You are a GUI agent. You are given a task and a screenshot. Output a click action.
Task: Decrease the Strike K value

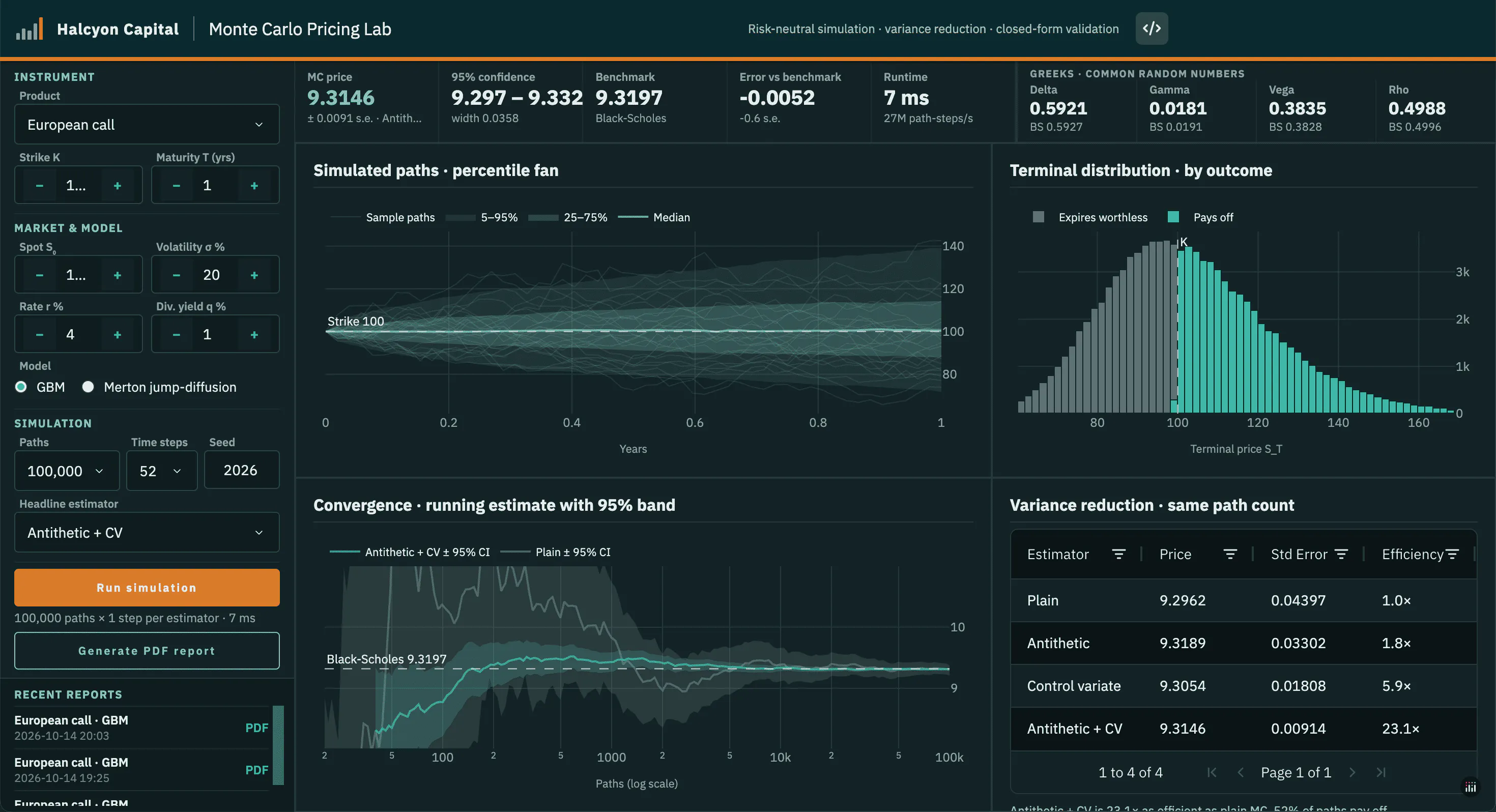40,185
